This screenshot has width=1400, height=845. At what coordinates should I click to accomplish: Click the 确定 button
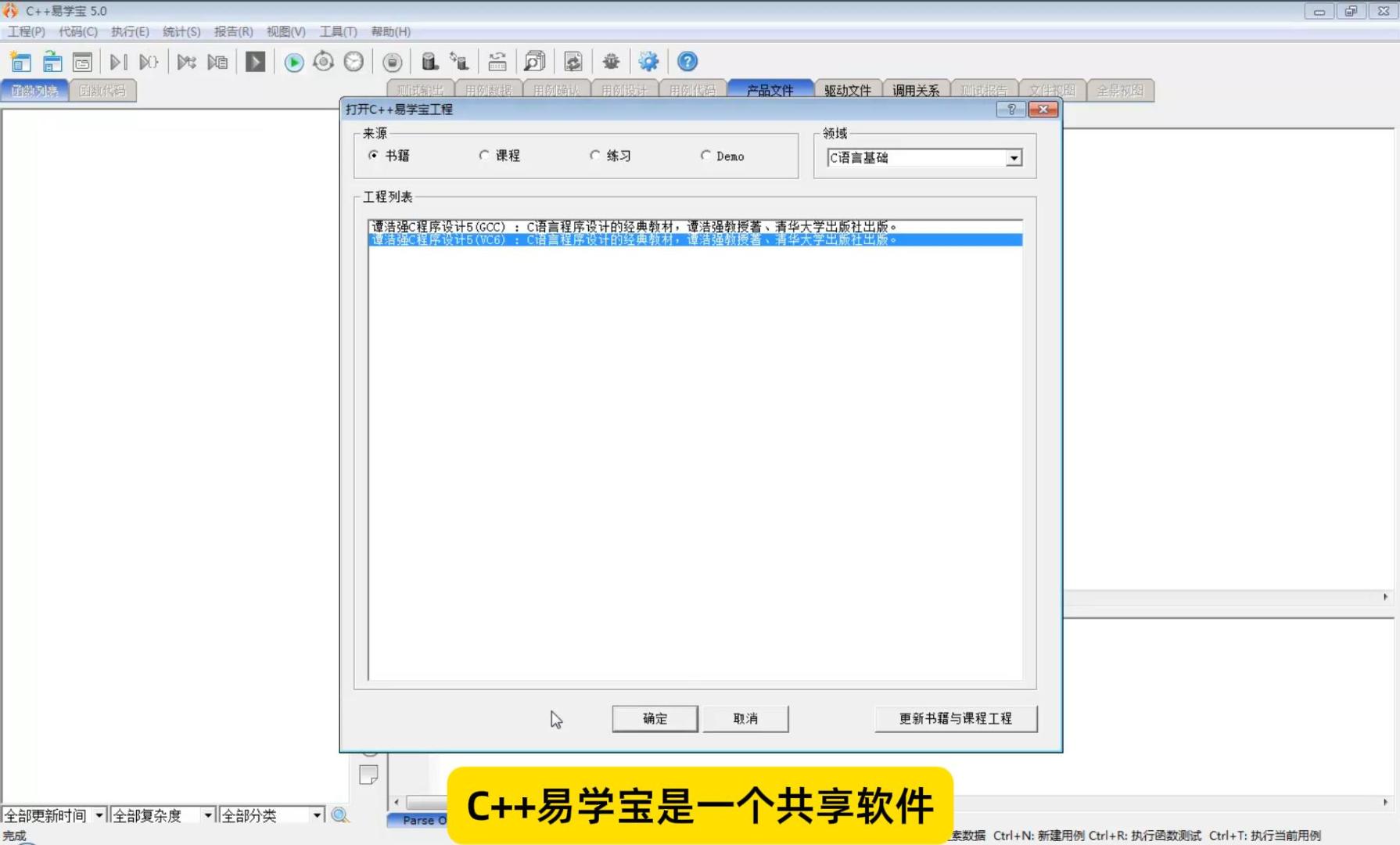655,718
